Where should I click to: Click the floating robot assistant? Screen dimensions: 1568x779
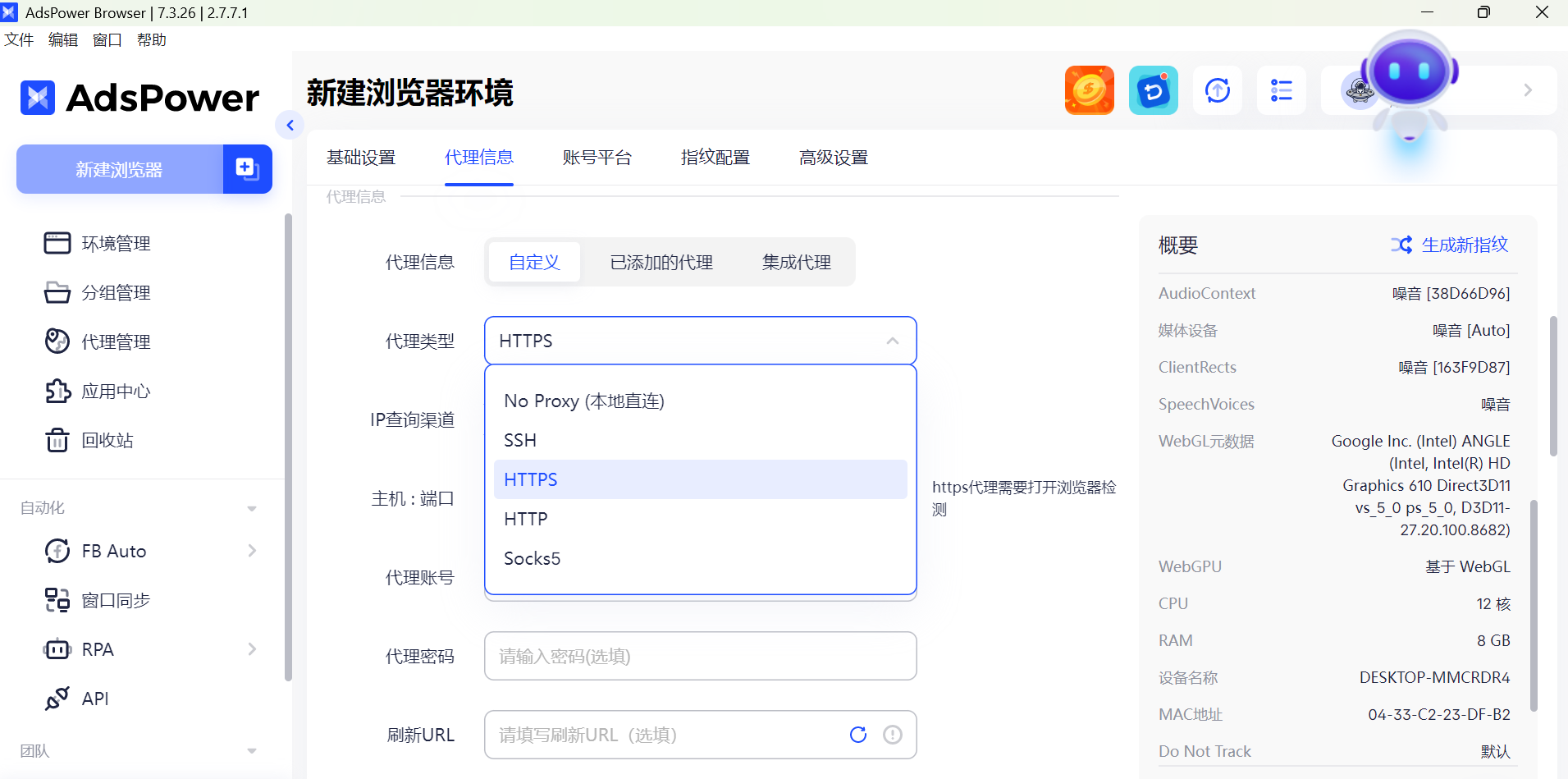point(1410,85)
